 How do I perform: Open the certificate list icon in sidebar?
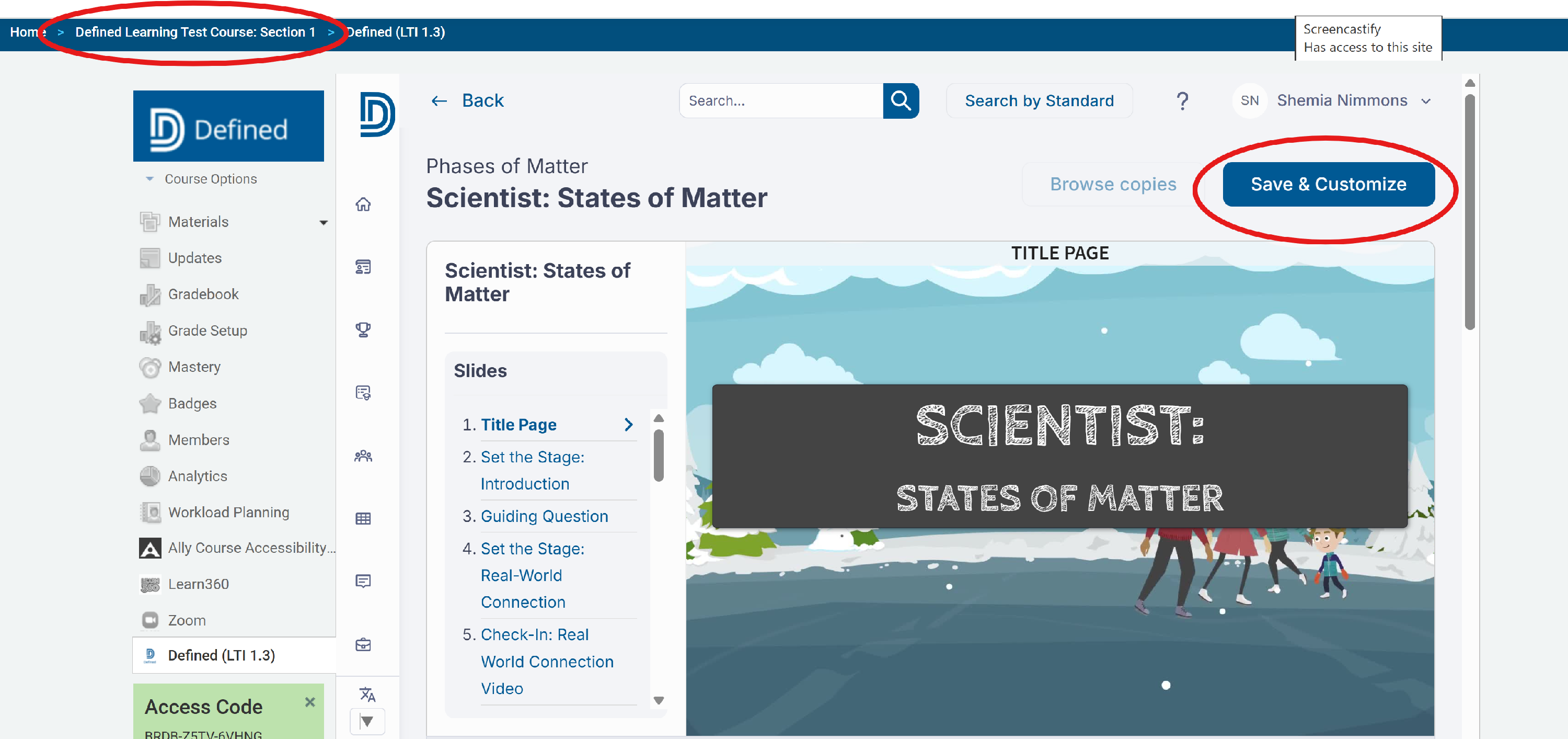coord(363,393)
